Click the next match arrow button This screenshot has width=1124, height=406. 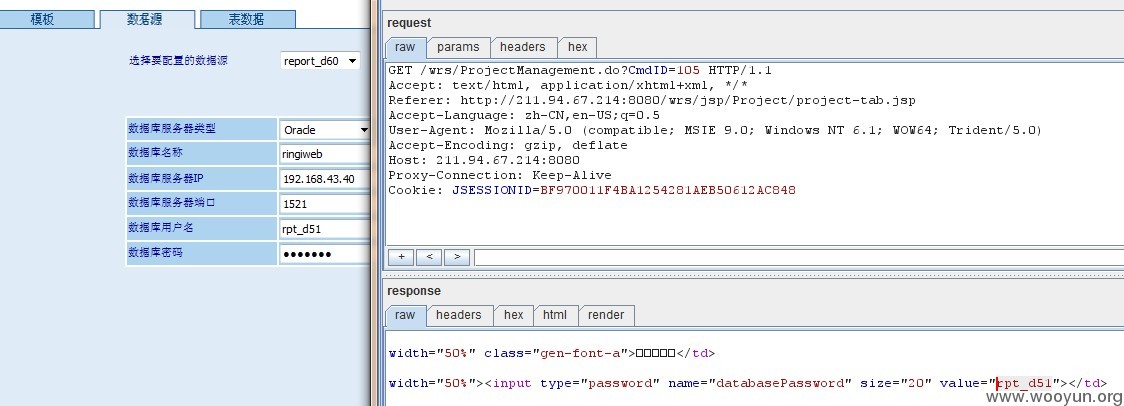pyautogui.click(x=457, y=257)
